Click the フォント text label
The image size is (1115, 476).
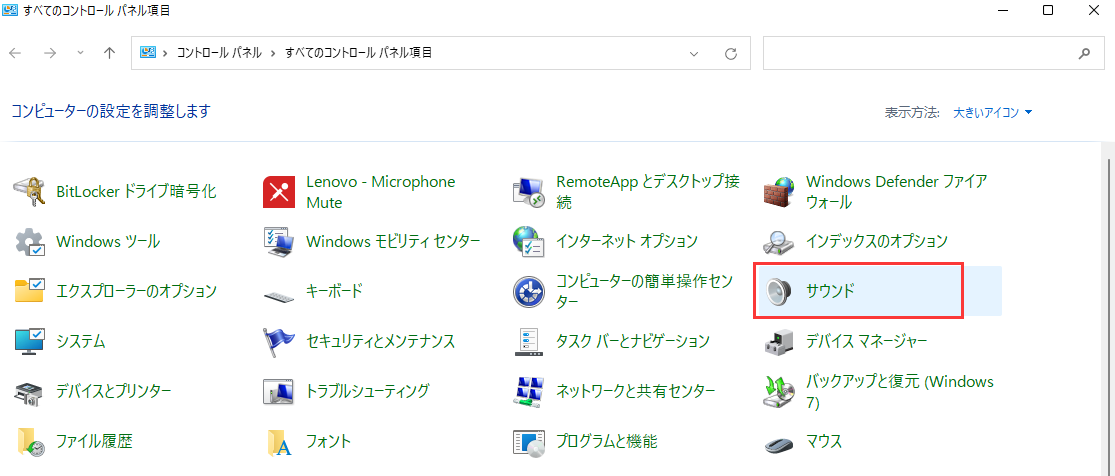(x=329, y=441)
